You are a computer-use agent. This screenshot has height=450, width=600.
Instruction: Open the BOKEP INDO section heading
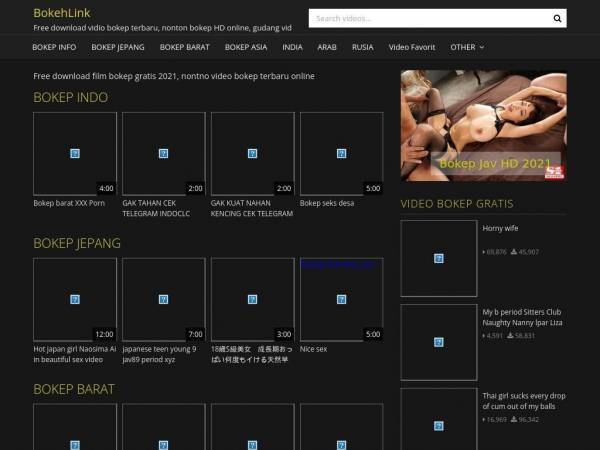[70, 97]
